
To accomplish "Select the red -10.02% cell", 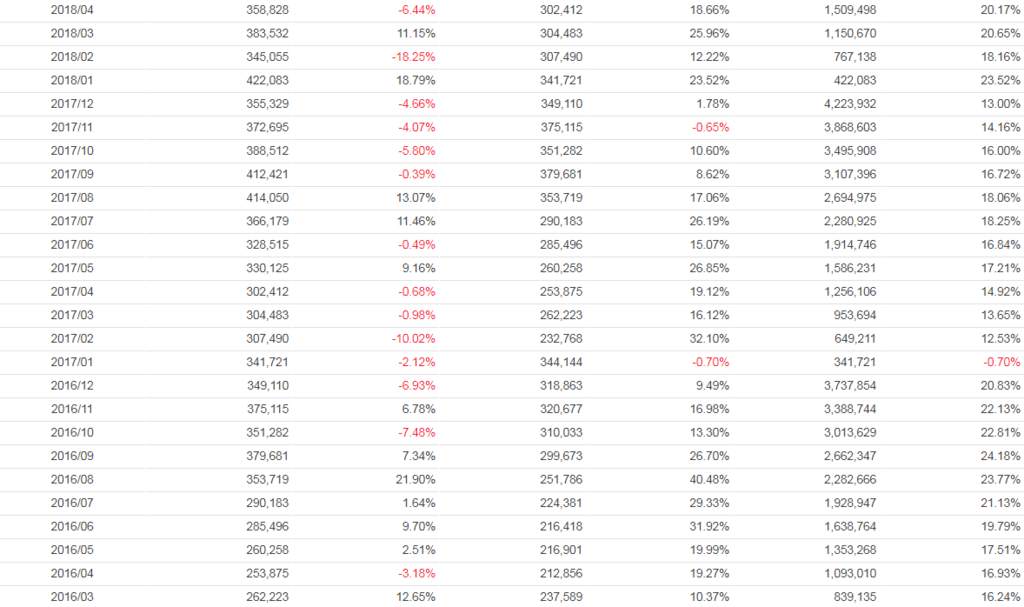I will point(414,338).
